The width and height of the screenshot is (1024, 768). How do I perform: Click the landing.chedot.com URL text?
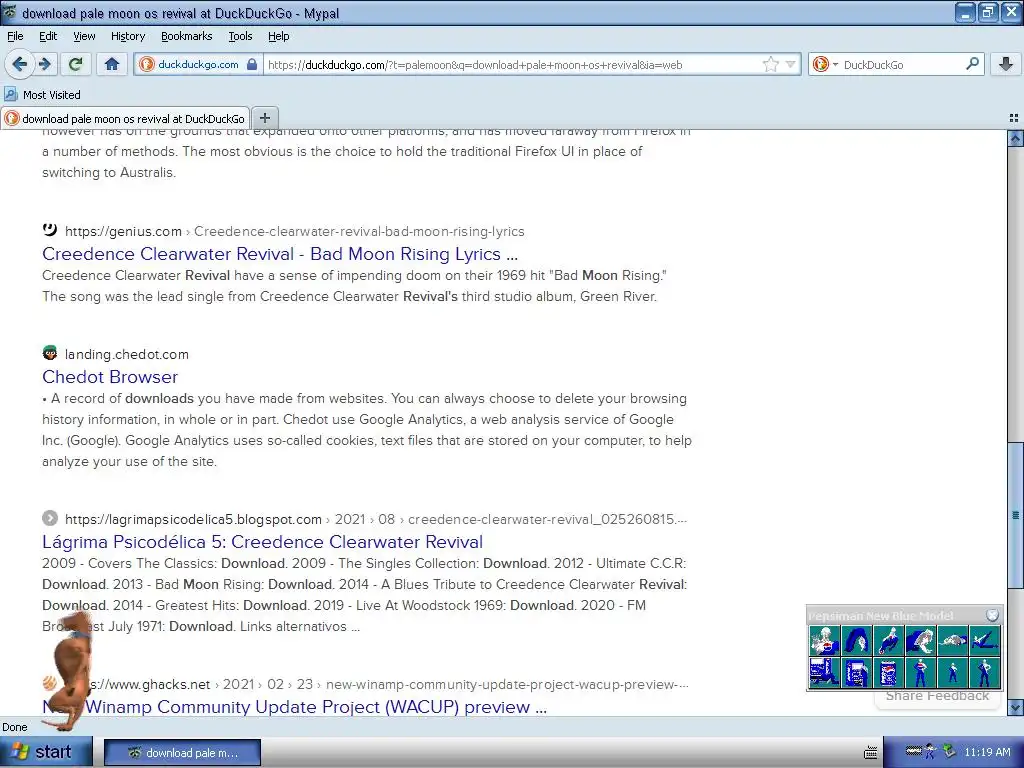(127, 355)
